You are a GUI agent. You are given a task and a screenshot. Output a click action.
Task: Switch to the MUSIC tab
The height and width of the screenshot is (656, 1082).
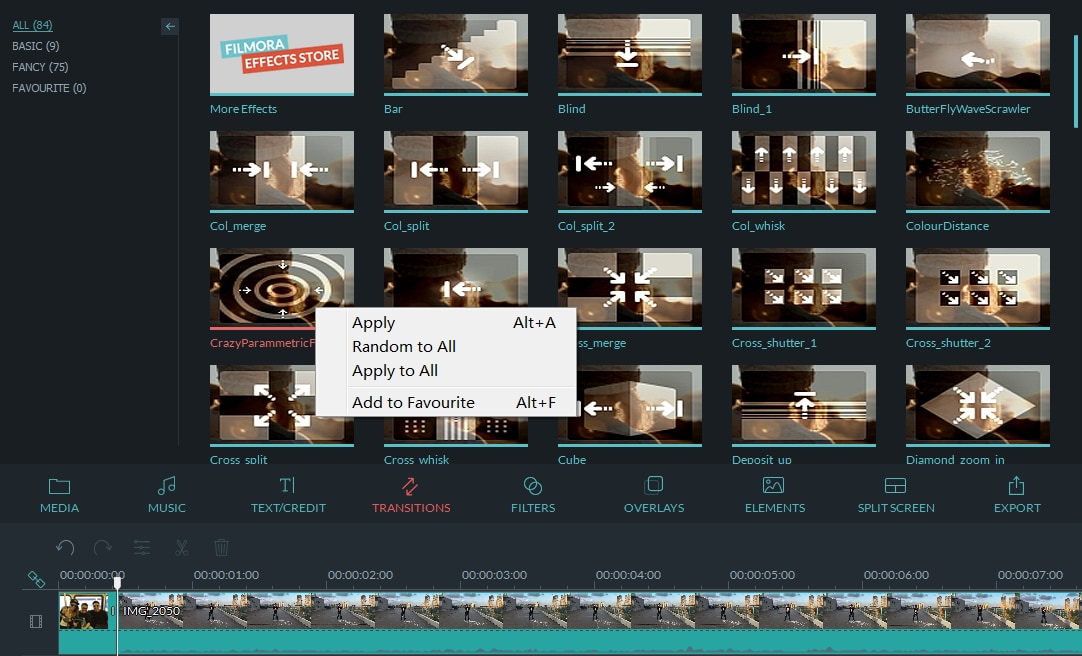coord(166,495)
